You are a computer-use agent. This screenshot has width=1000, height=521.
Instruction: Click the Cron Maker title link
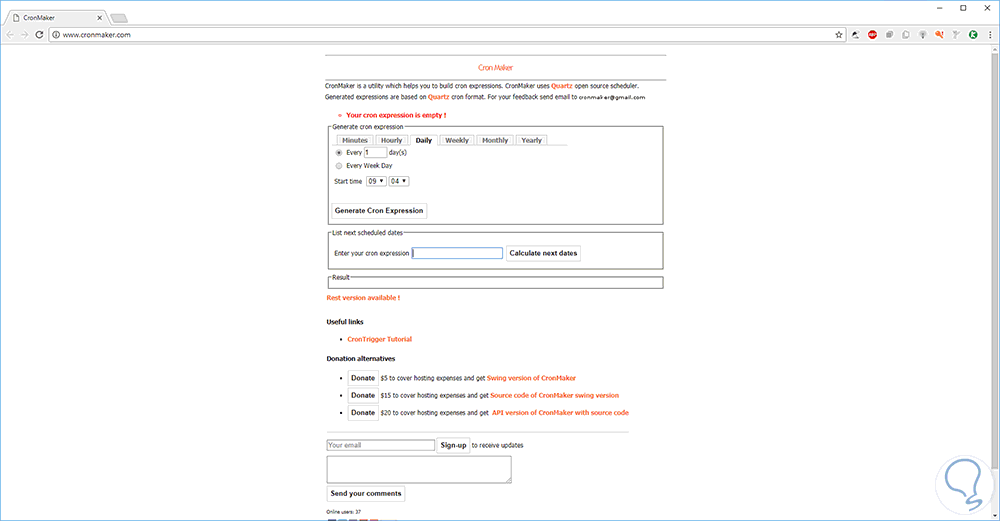click(x=496, y=68)
